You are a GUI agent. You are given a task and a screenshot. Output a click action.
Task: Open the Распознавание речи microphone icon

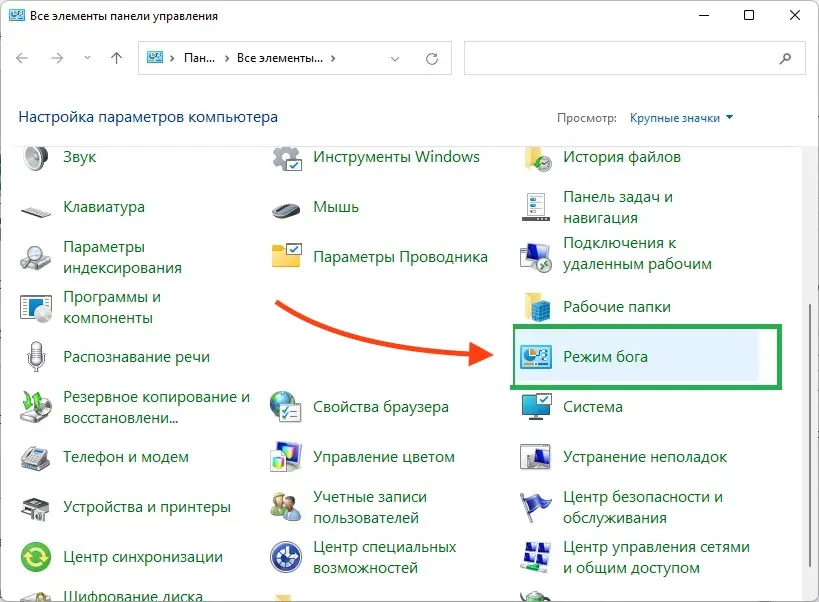pos(36,357)
